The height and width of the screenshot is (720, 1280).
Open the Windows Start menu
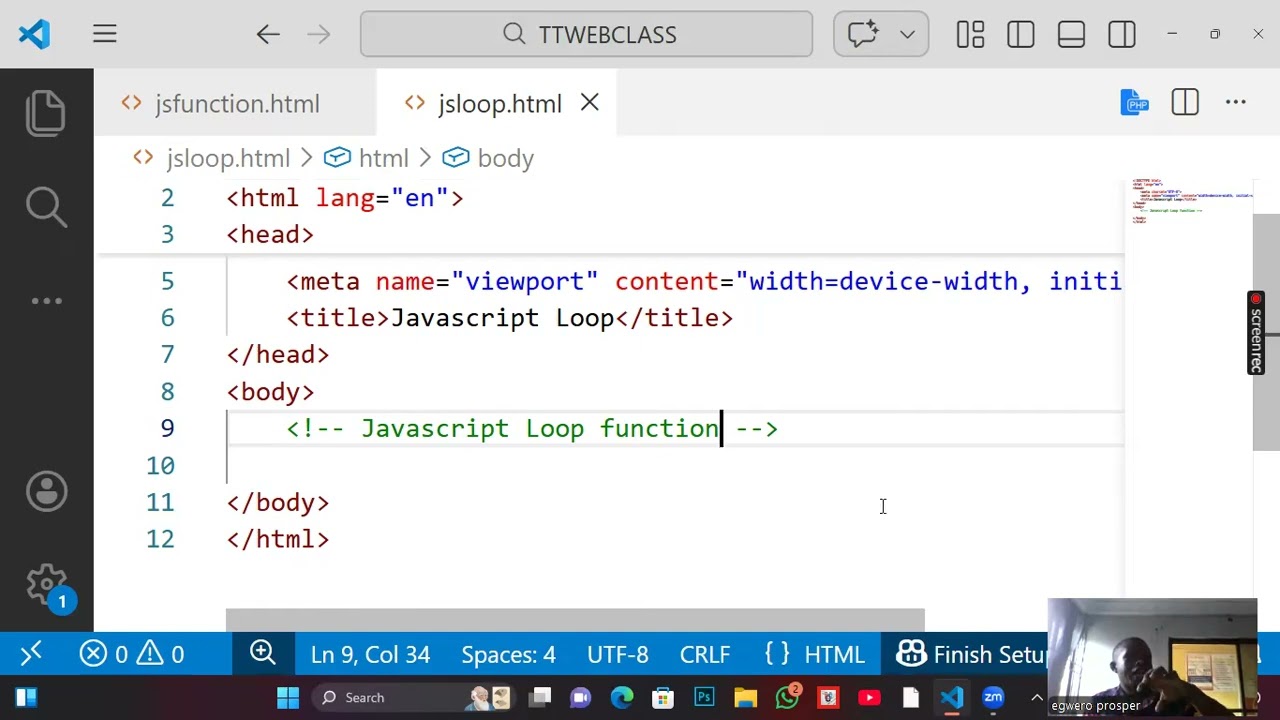(x=288, y=698)
